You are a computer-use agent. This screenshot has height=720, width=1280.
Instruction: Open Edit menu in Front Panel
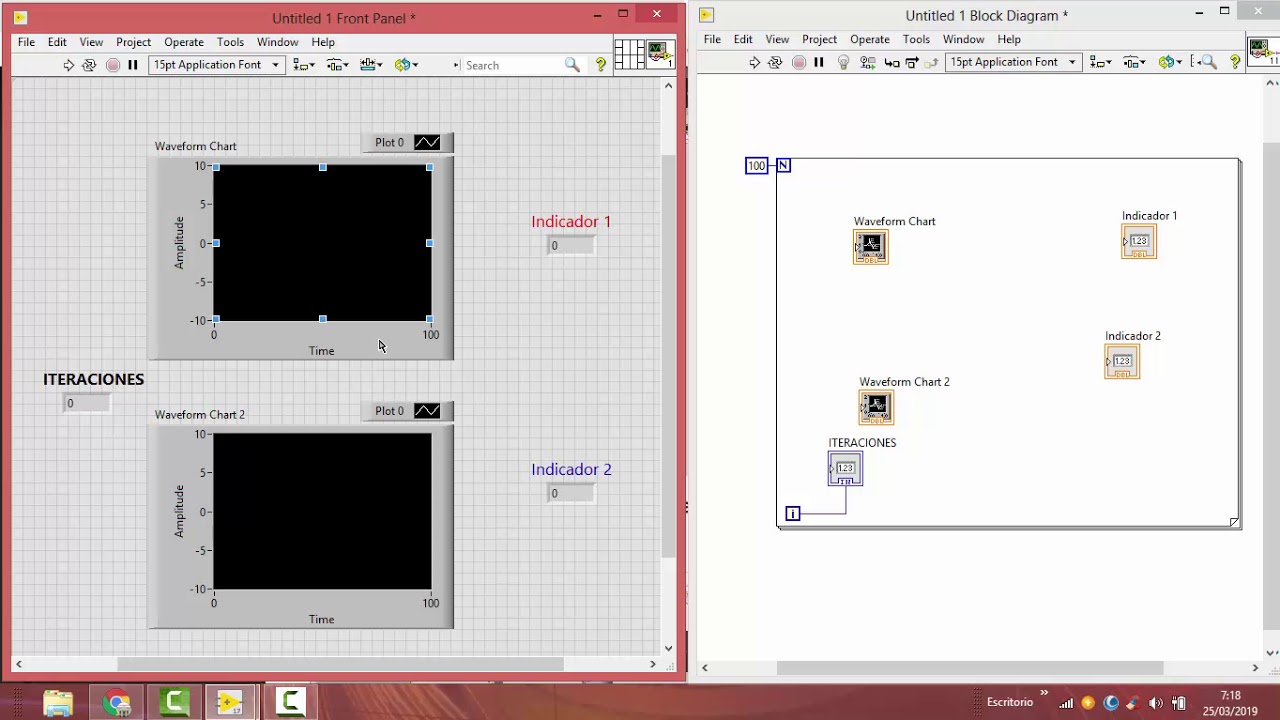point(57,42)
